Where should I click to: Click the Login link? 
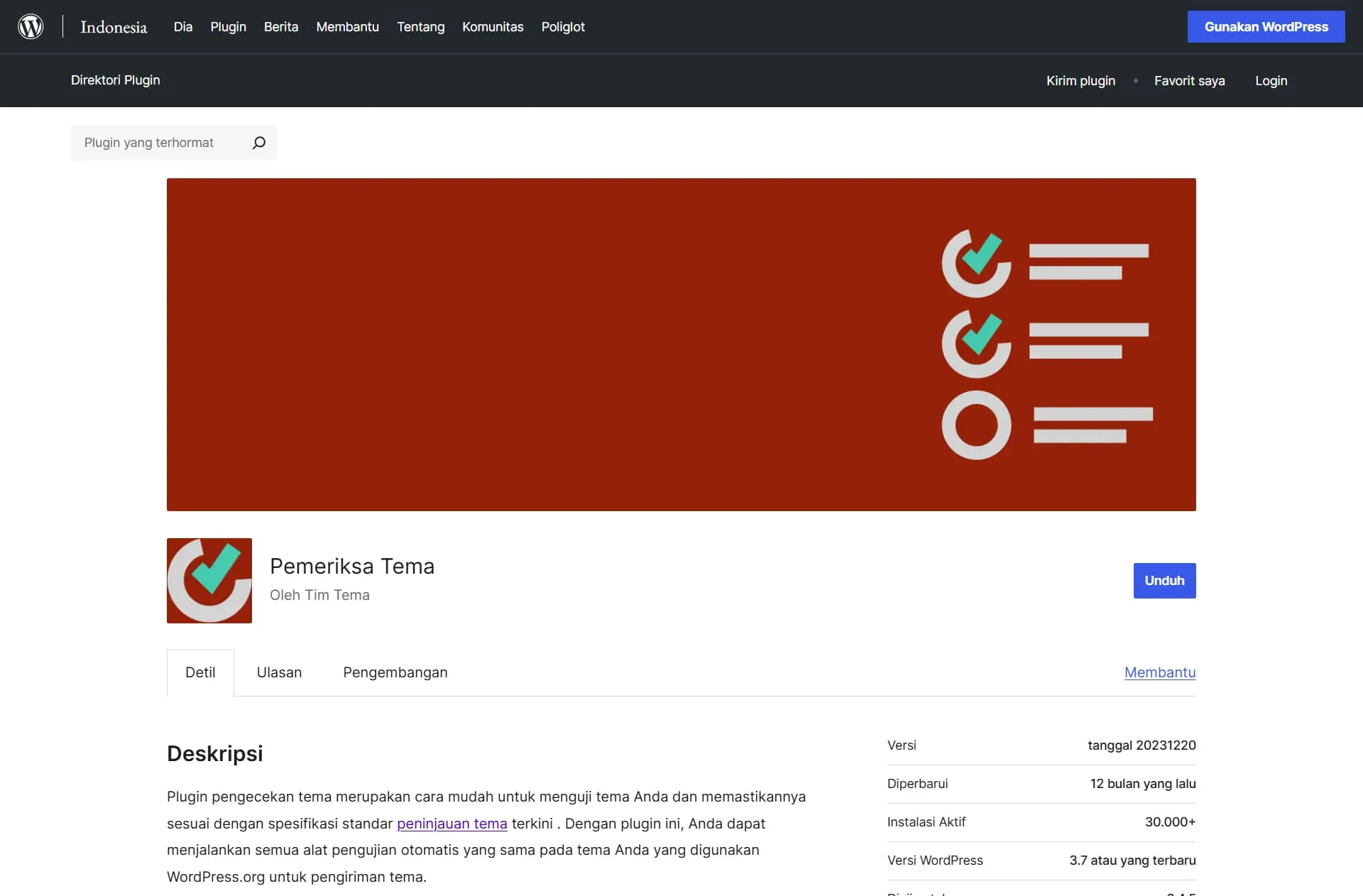click(1271, 81)
